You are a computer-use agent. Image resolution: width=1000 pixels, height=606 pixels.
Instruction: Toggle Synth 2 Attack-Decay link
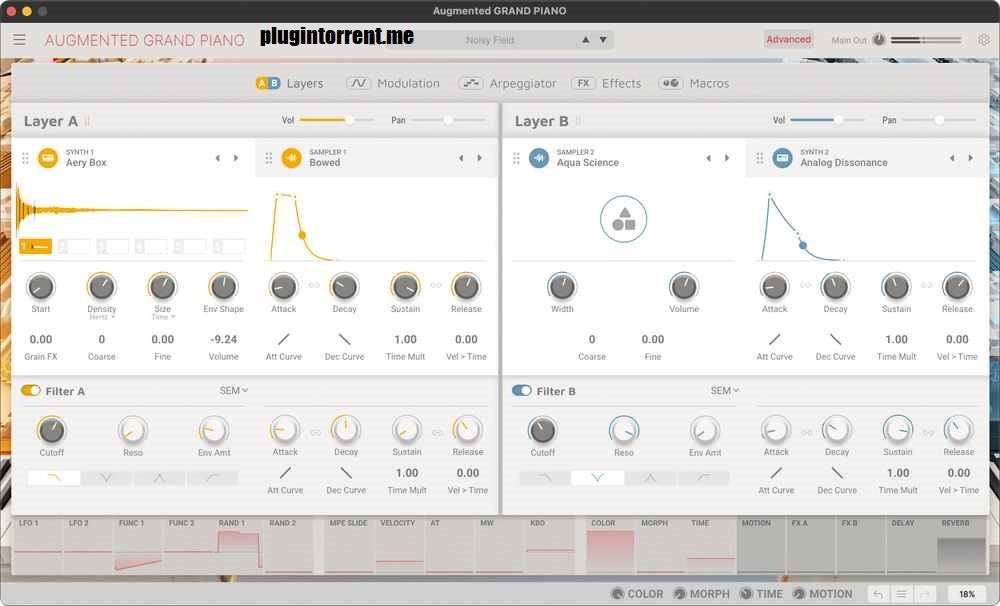(805, 285)
